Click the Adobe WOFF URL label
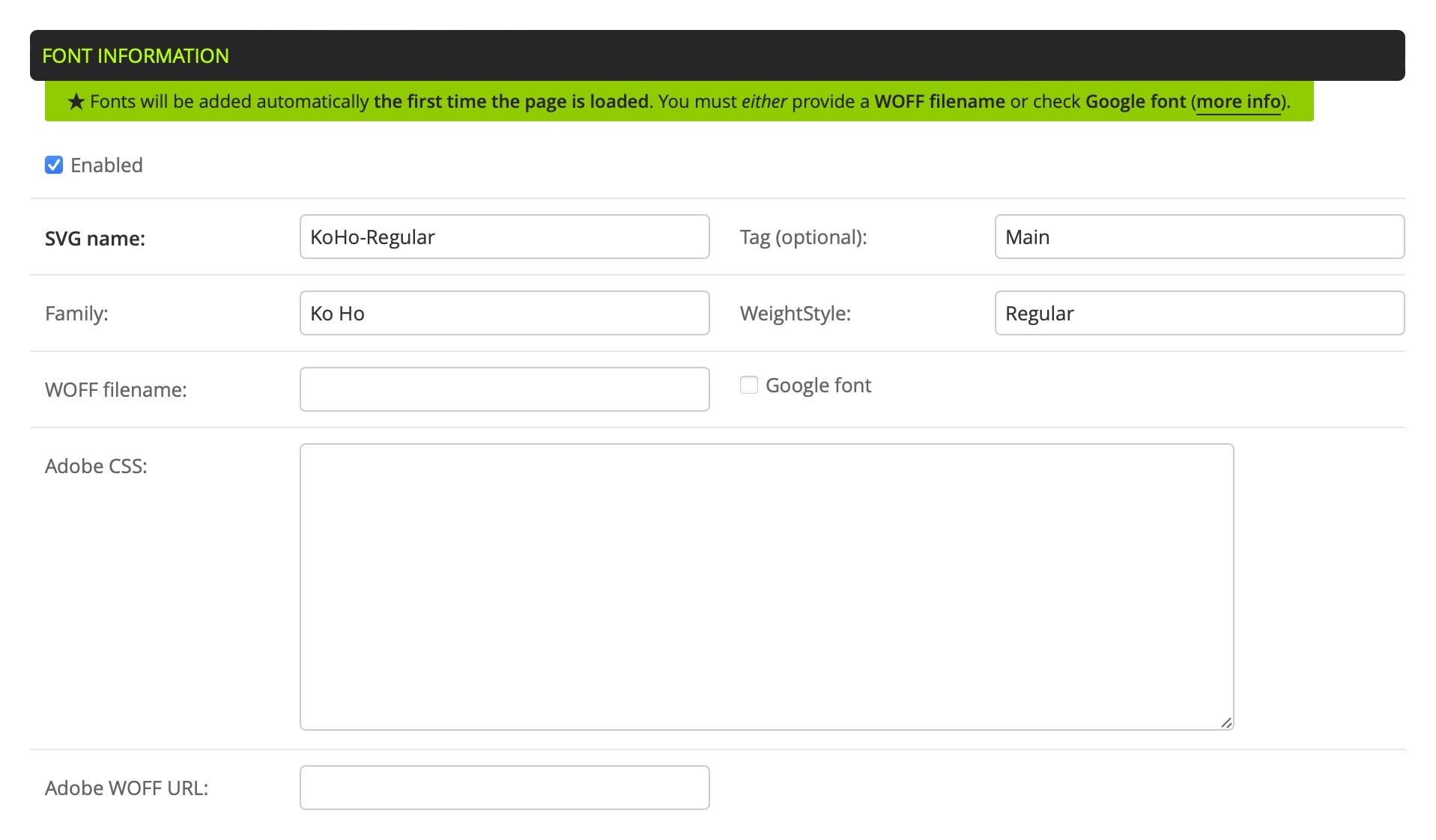This screenshot has height=840, width=1436. tap(127, 788)
